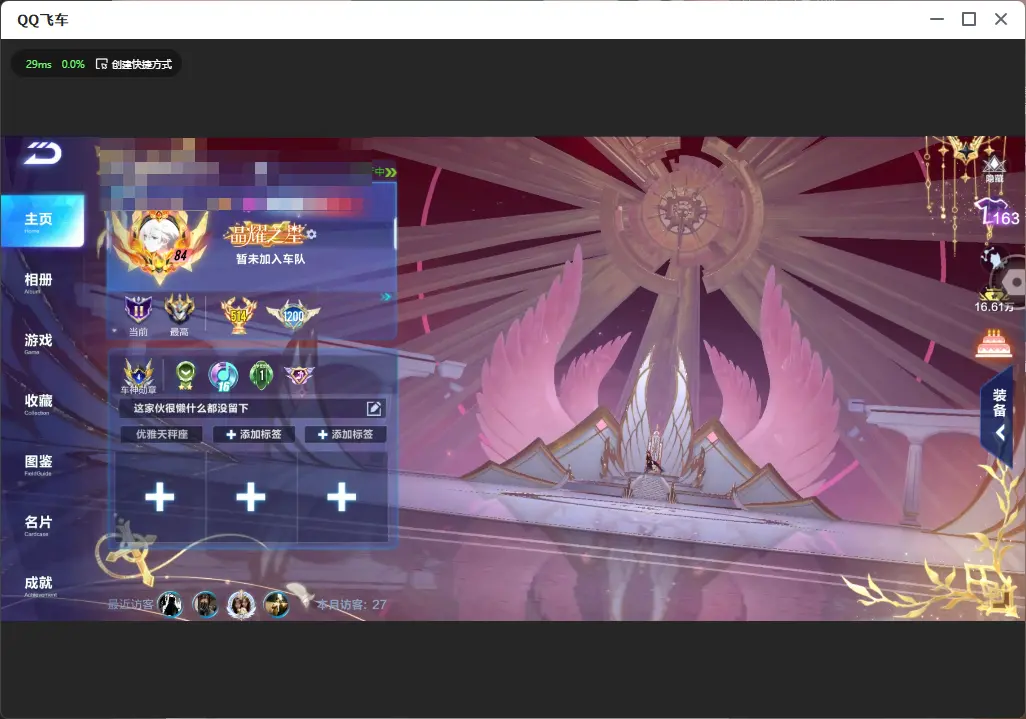
Task: Click the 暂未加入车队 team text
Action: tap(270, 259)
